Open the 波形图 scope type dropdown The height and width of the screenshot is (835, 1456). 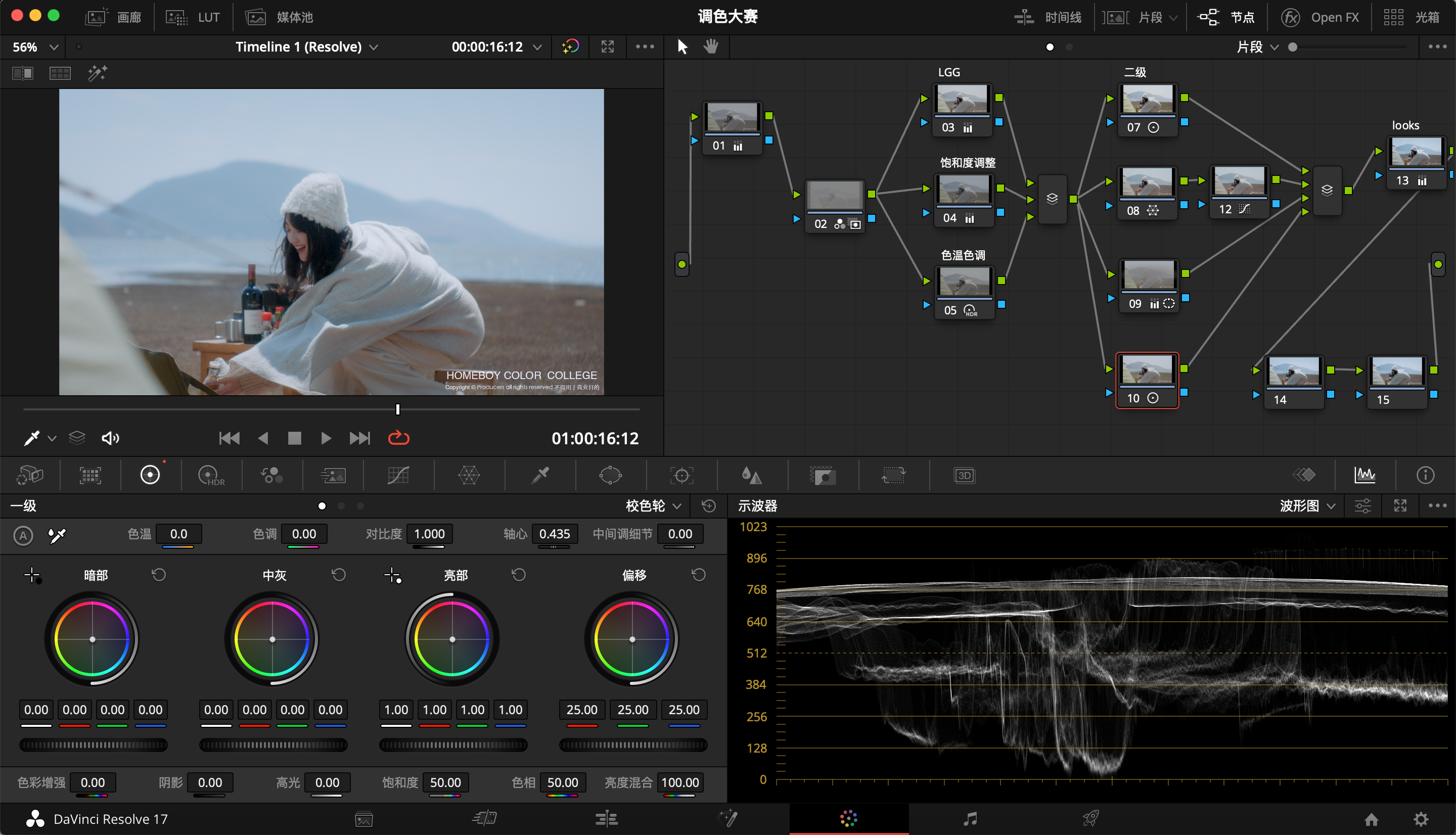(x=1307, y=506)
